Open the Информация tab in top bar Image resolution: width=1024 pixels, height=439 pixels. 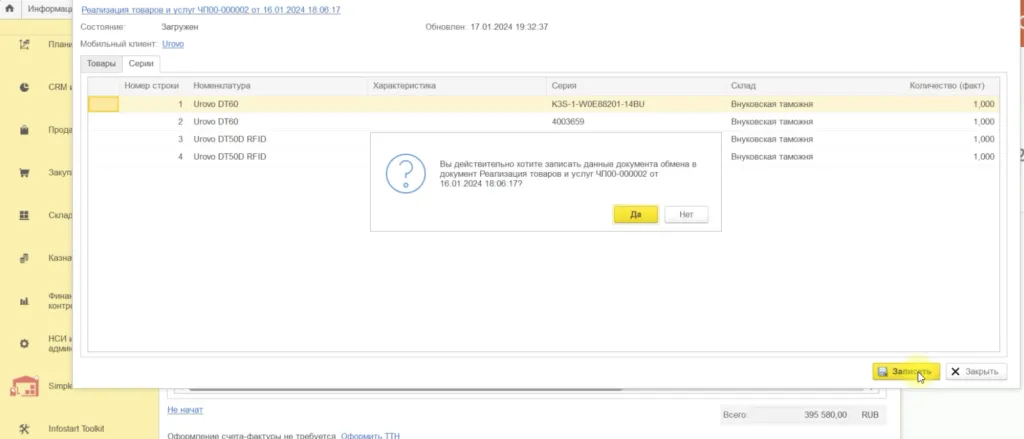pos(50,9)
